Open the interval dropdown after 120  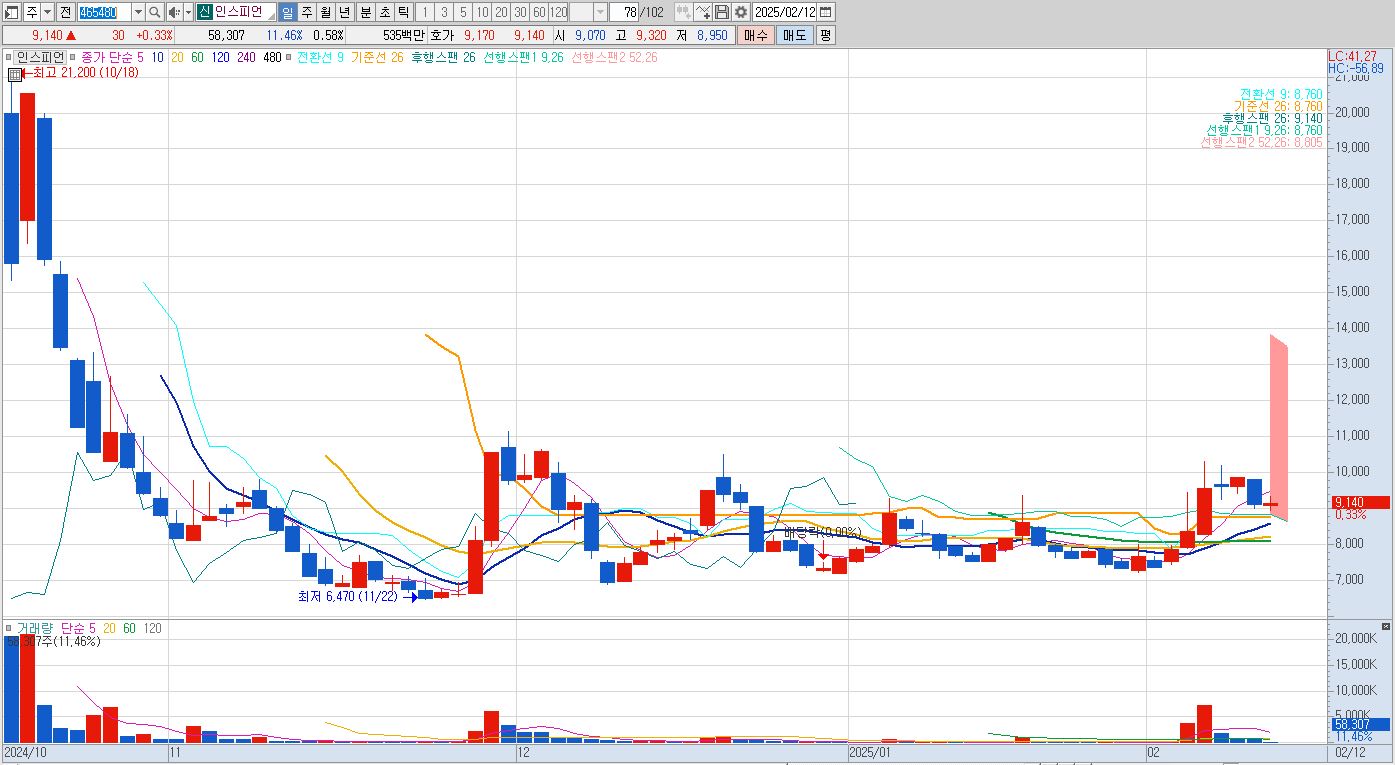tap(600, 12)
